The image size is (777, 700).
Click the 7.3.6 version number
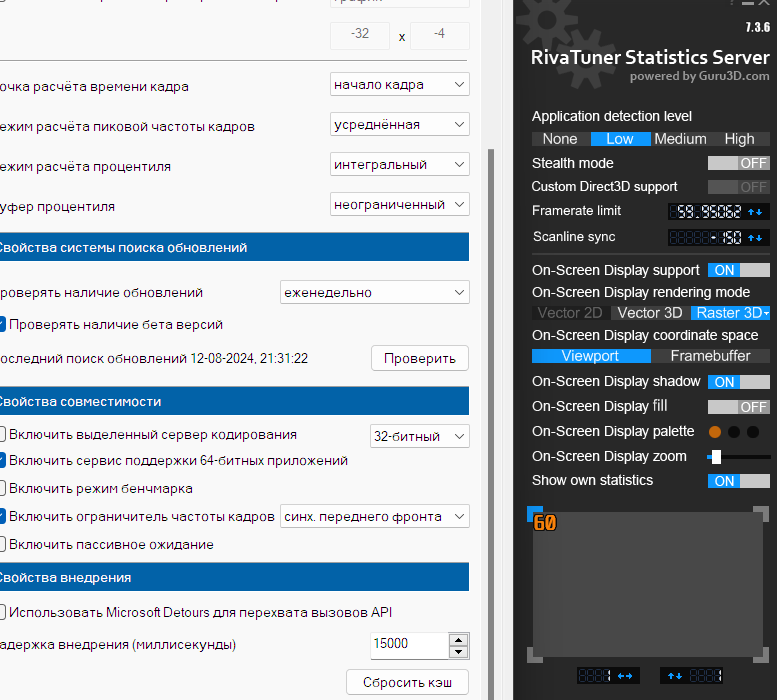point(758,27)
